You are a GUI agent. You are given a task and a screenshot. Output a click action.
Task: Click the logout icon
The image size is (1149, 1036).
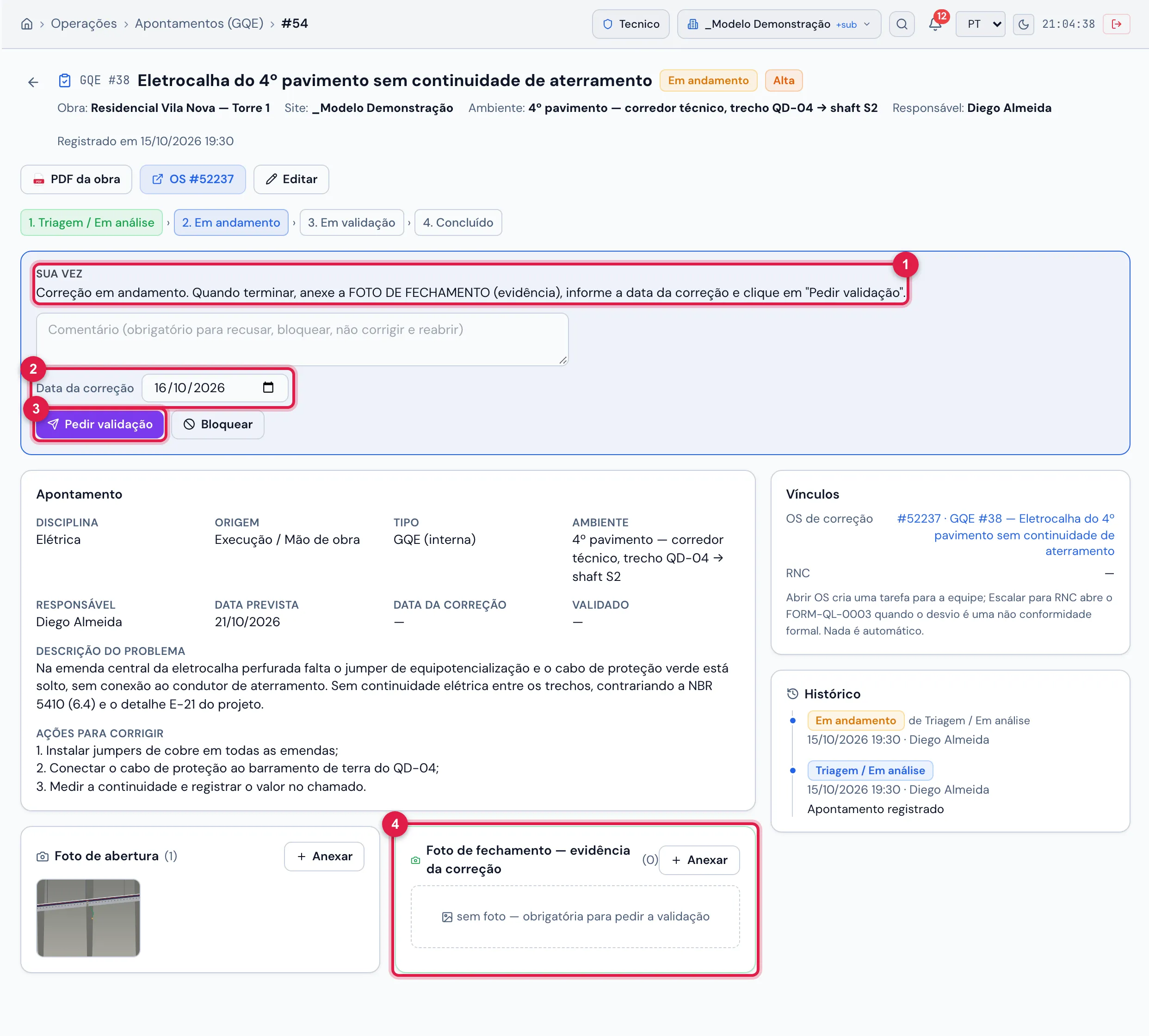click(x=1116, y=24)
